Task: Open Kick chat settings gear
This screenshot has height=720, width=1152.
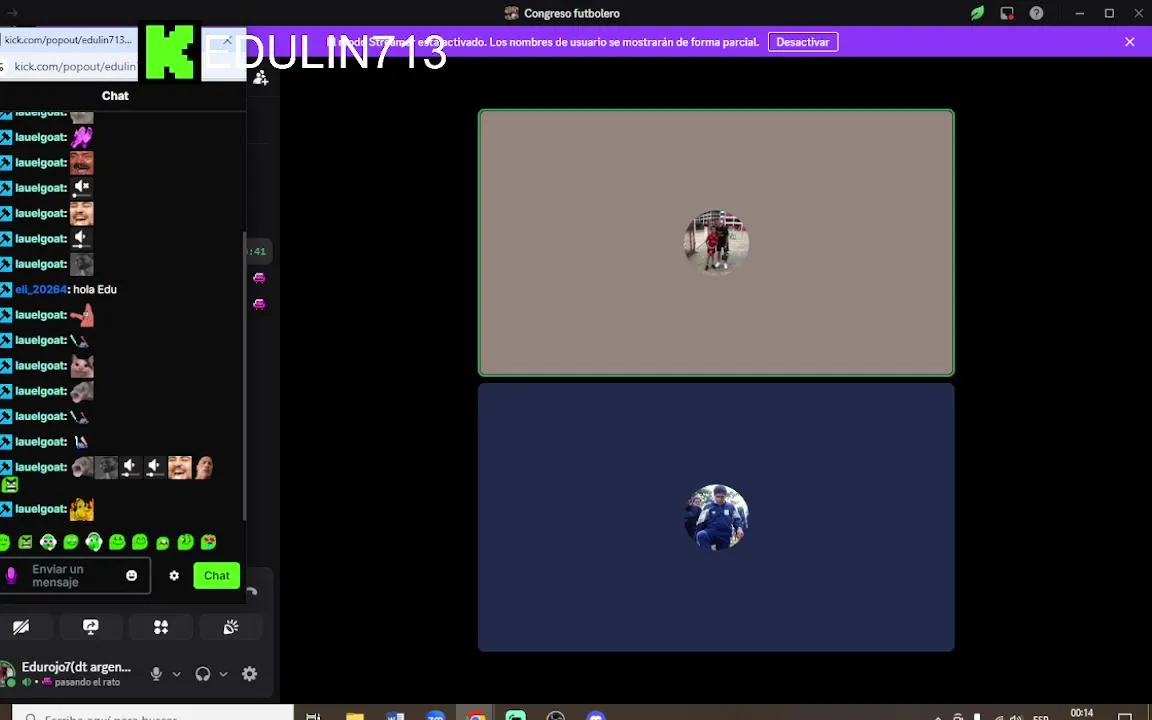Action: pyautogui.click(x=174, y=575)
